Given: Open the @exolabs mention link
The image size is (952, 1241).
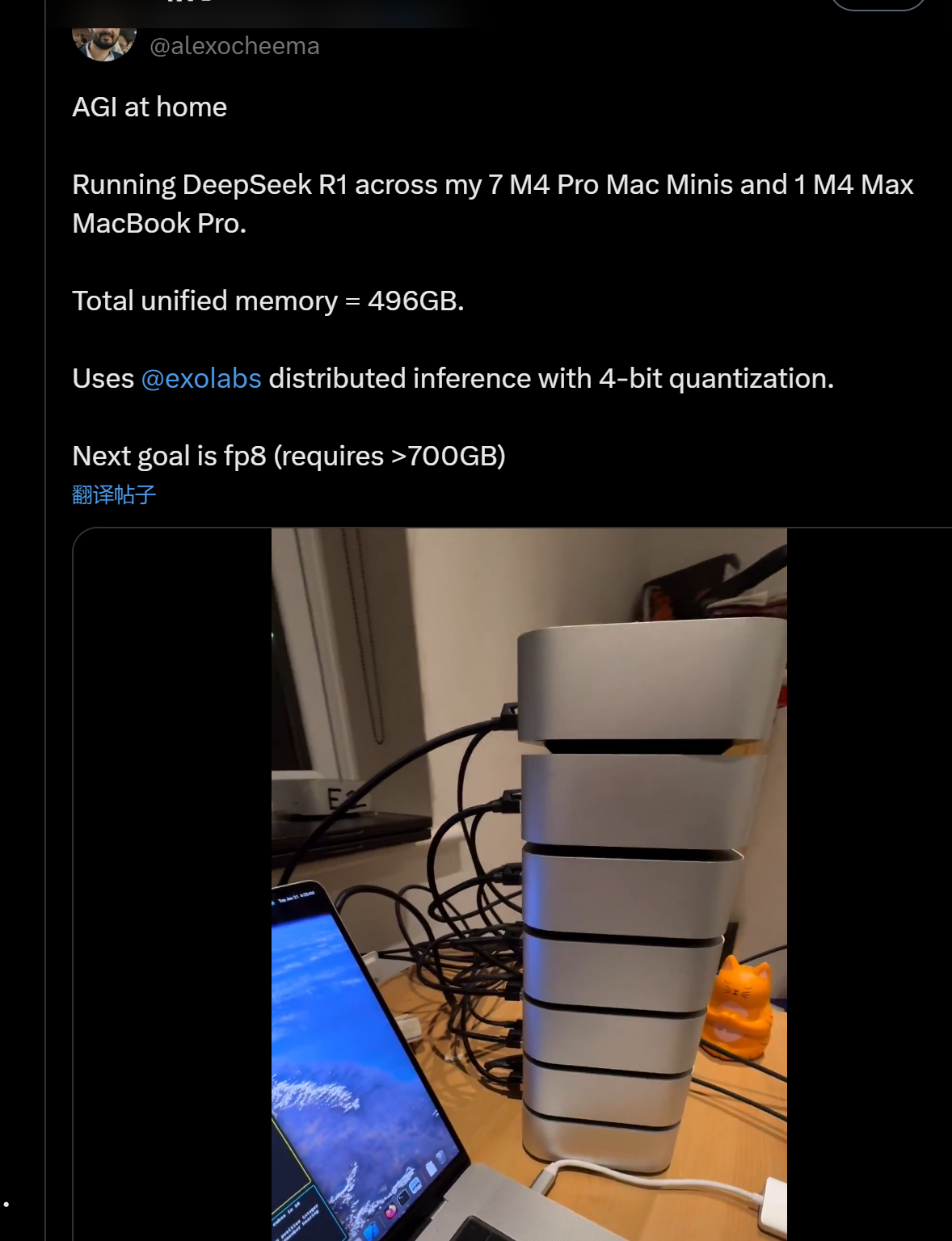Looking at the screenshot, I should [x=201, y=378].
